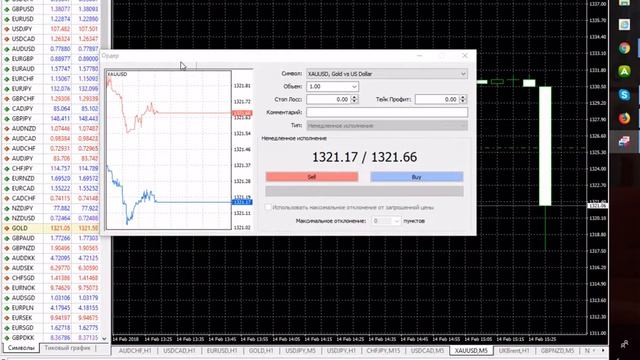This screenshot has width=640, height=360.
Task: Click the XAUUSD tick chart in the order dialog
Action: tap(169, 150)
